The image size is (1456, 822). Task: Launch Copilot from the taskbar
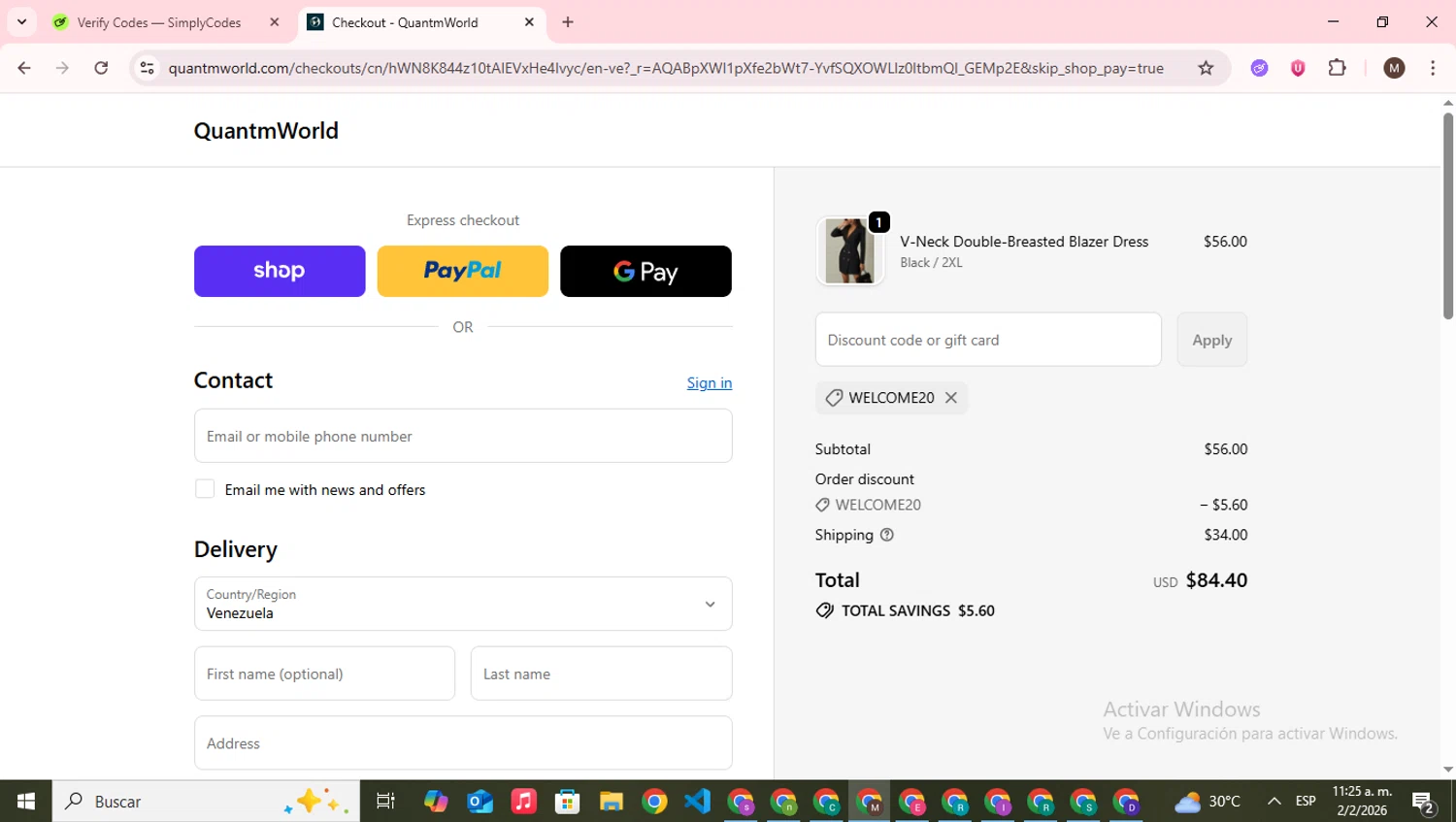[436, 802]
